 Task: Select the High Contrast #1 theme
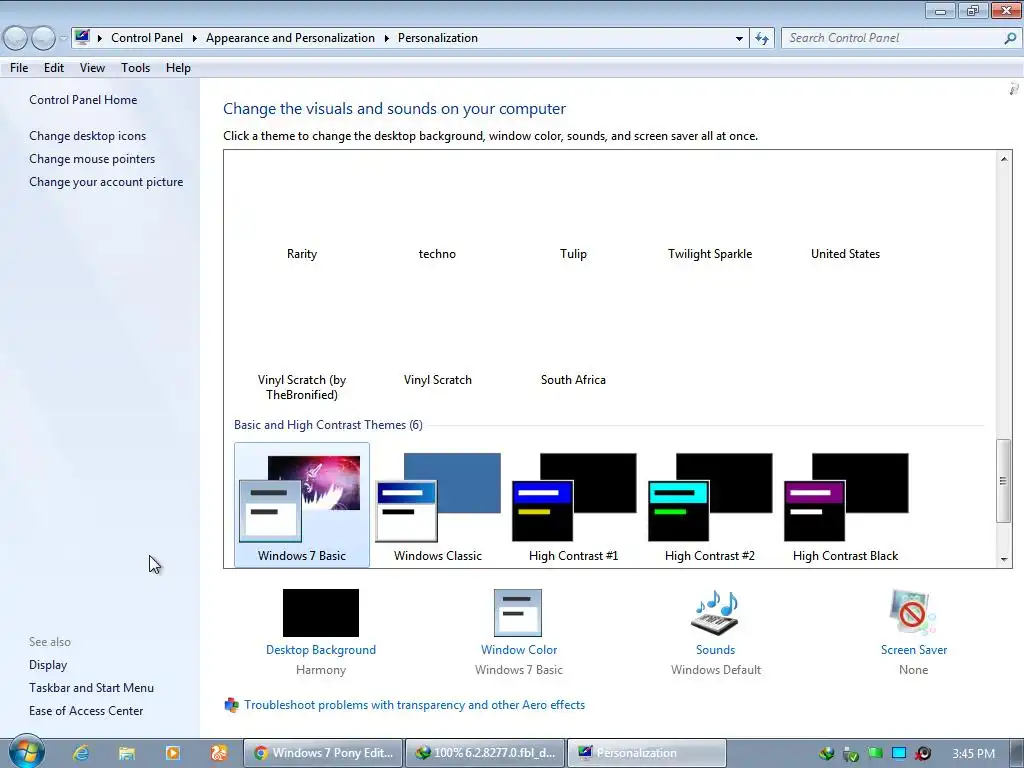(573, 505)
